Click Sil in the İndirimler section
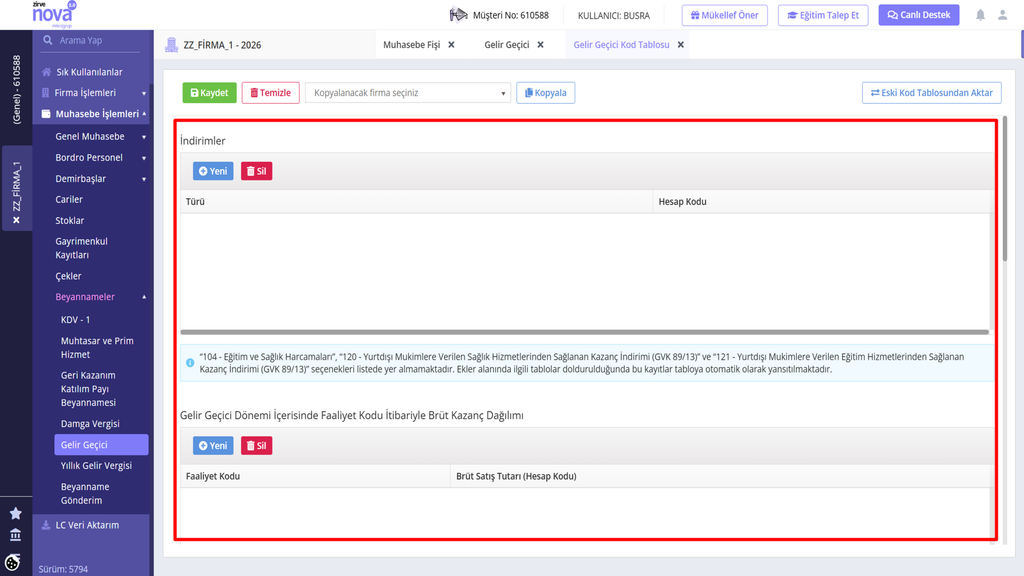The height and width of the screenshot is (576, 1024). click(256, 171)
